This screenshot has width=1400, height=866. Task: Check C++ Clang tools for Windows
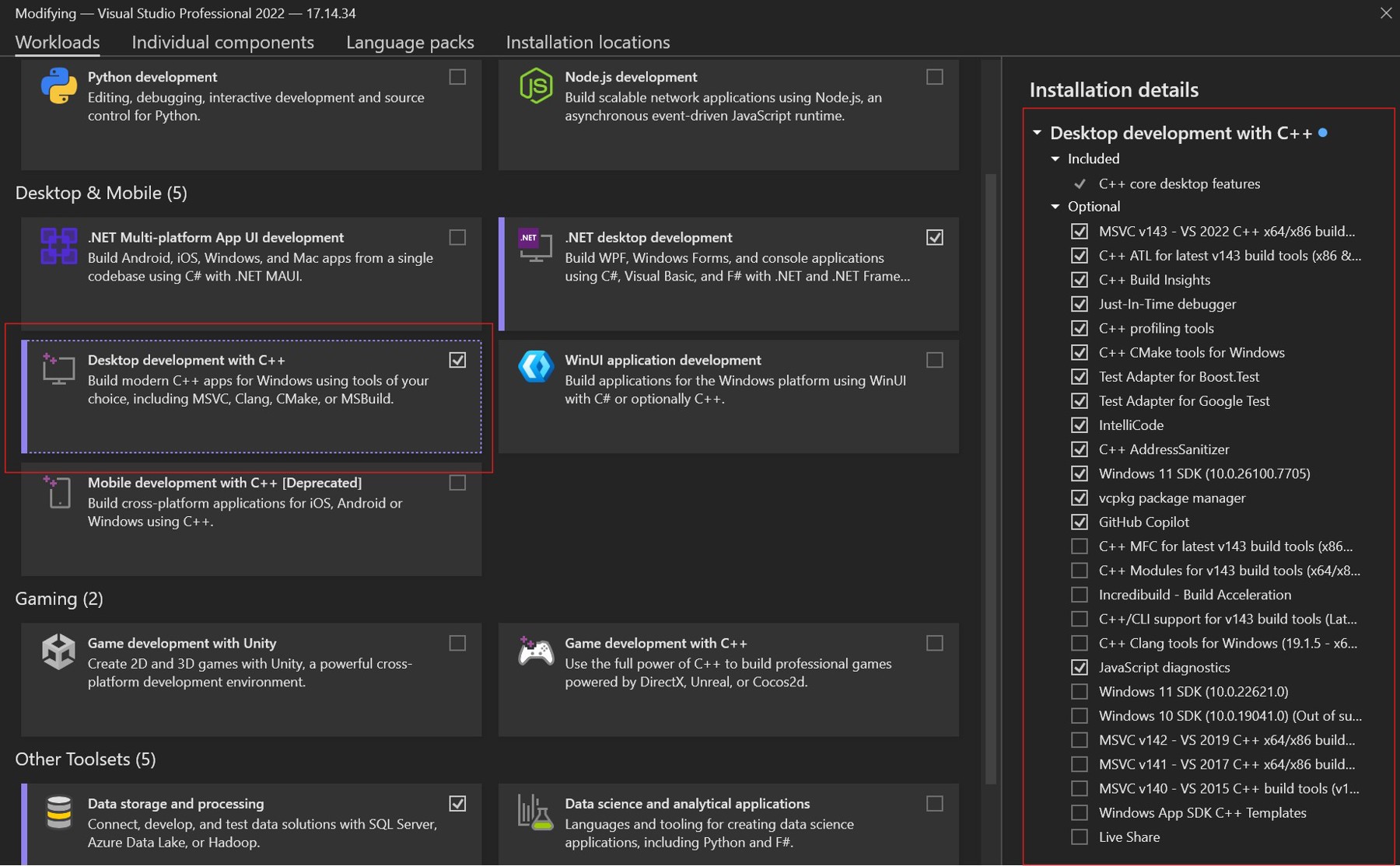[x=1080, y=643]
